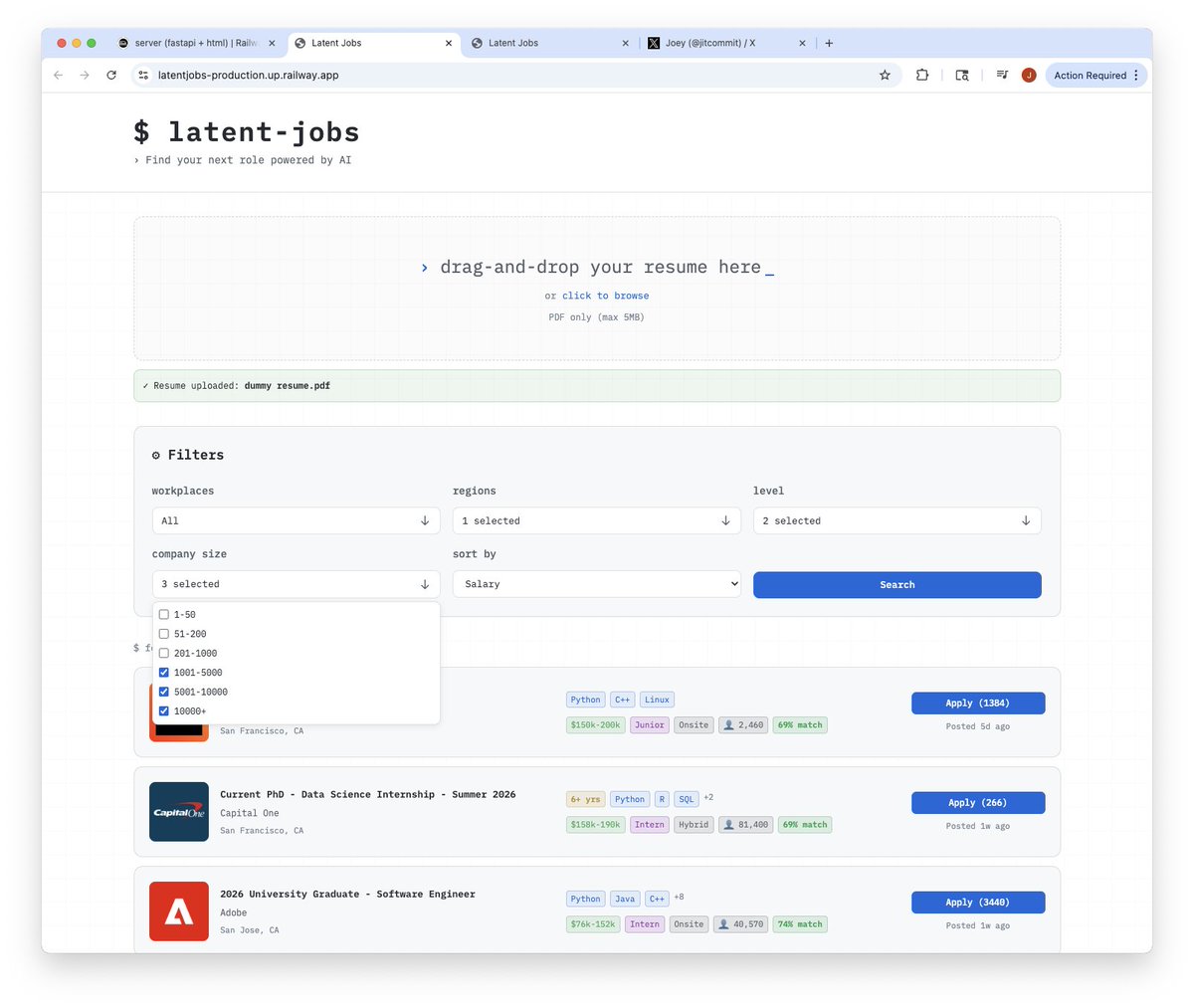Screen dimensions: 1194x1008
Task: Click the Junior level tag
Action: pos(650,725)
